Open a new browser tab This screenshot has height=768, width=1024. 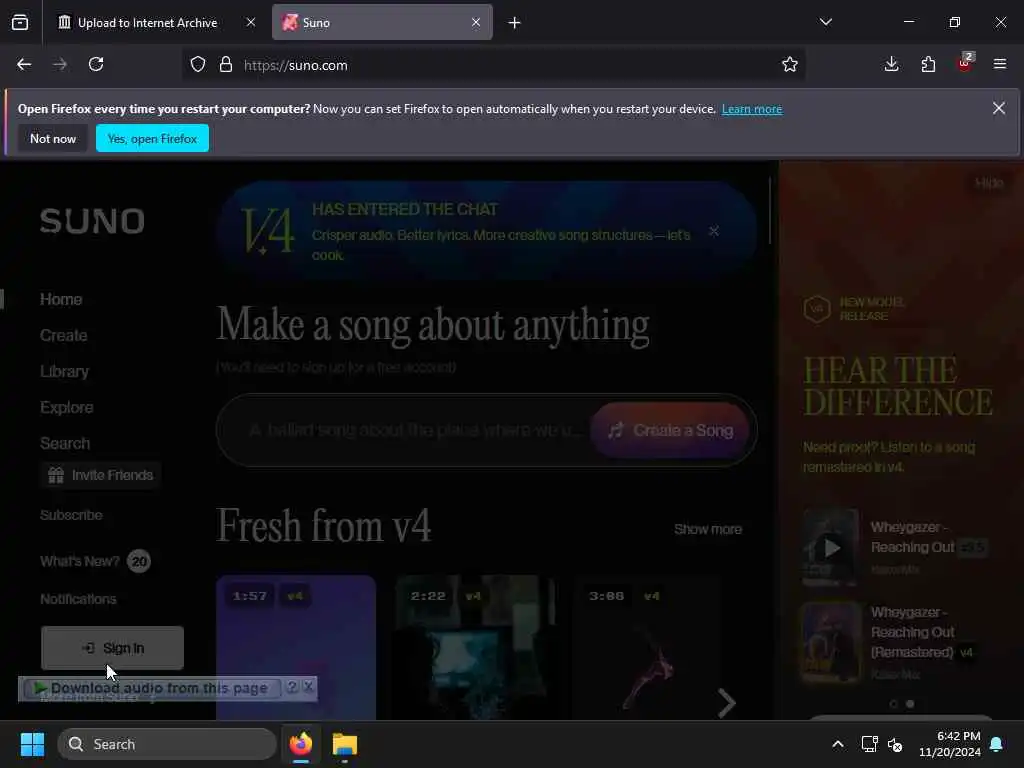515,23
